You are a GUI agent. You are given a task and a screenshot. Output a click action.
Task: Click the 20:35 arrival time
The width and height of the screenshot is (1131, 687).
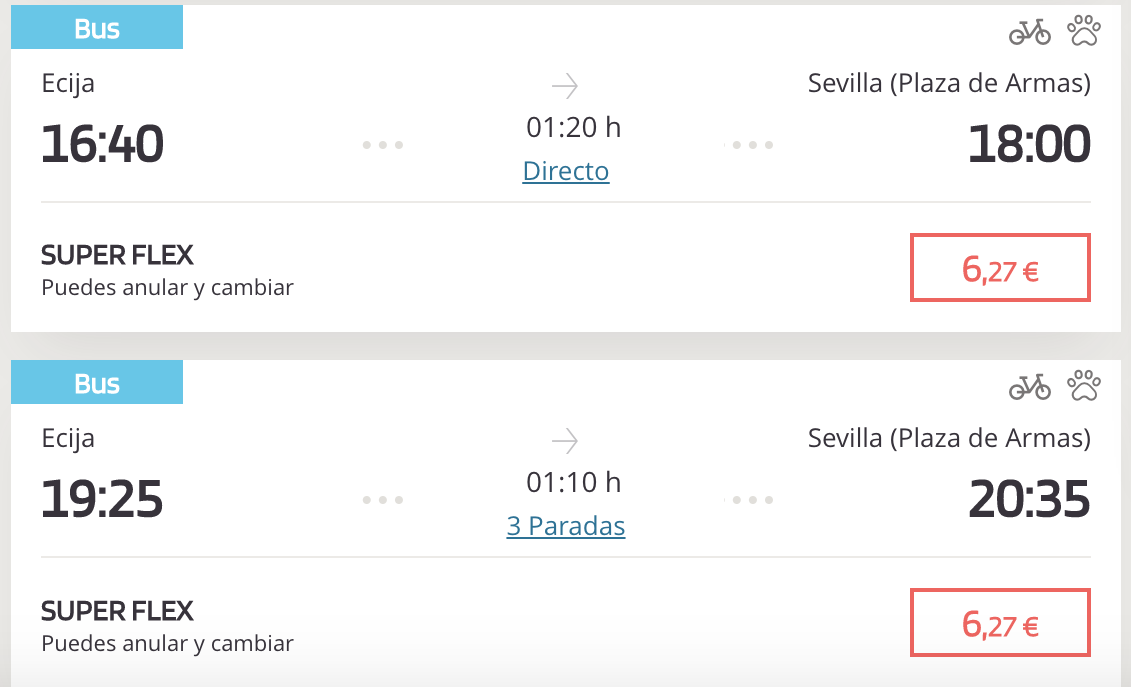click(1029, 500)
